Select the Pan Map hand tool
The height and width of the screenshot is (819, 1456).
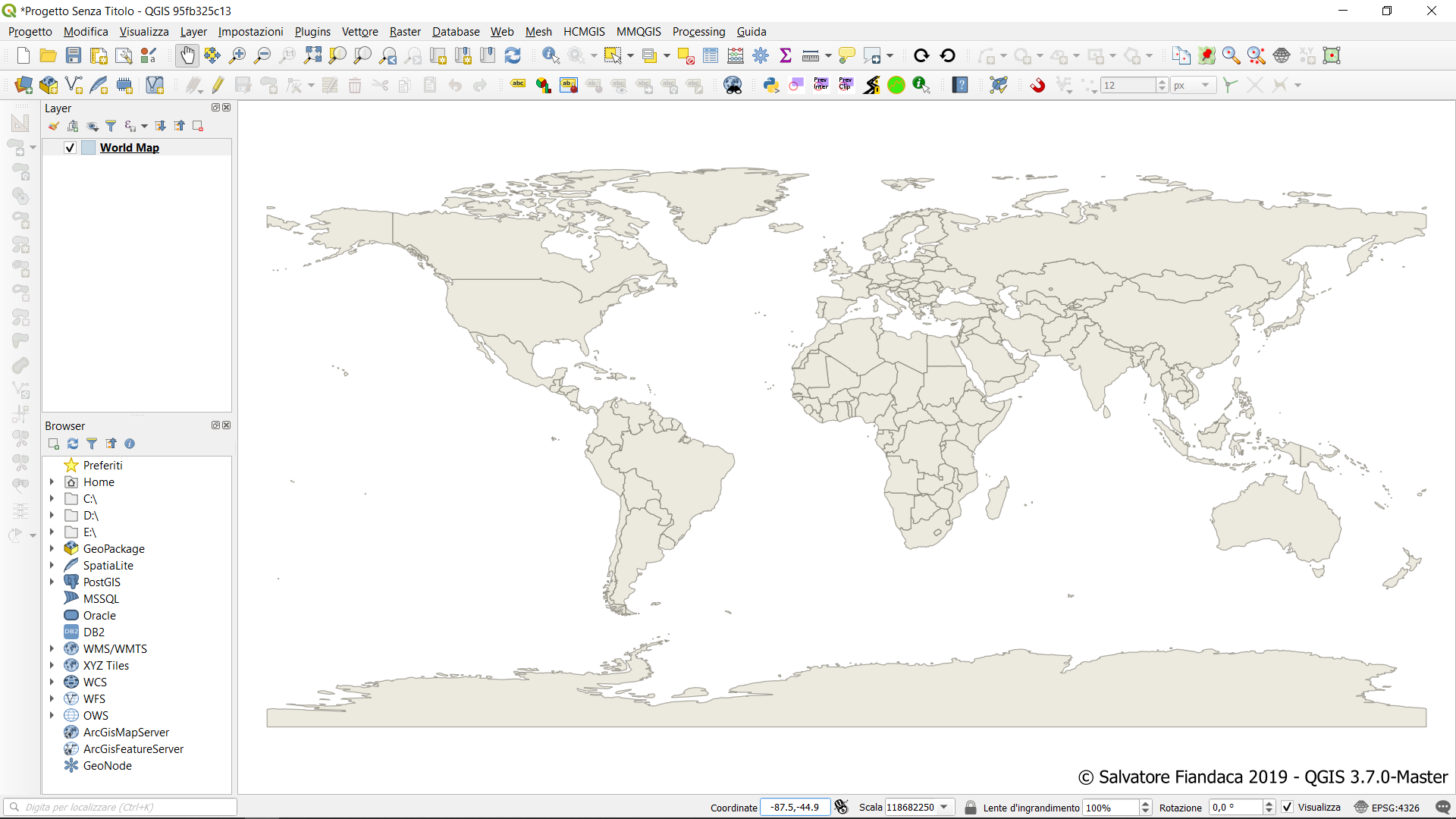pos(187,55)
